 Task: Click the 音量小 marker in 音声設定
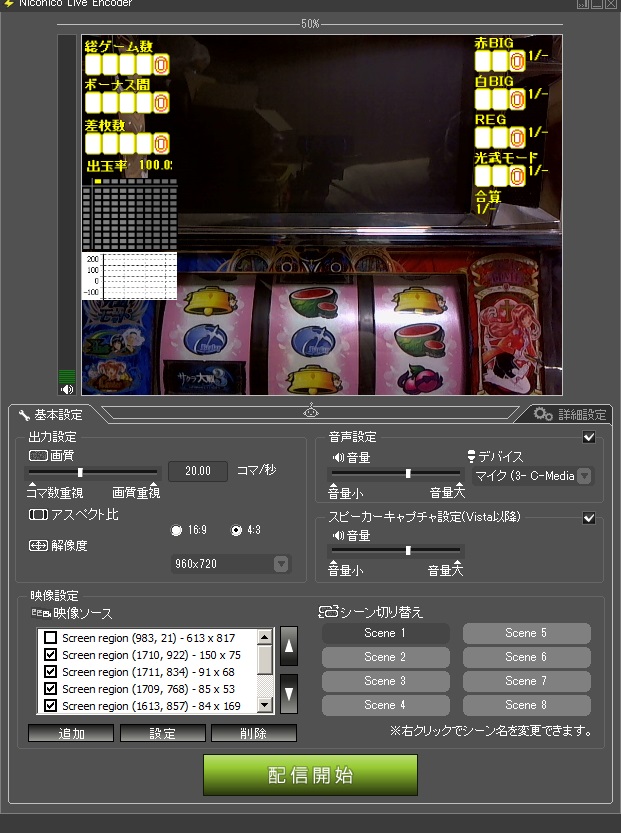tap(333, 486)
